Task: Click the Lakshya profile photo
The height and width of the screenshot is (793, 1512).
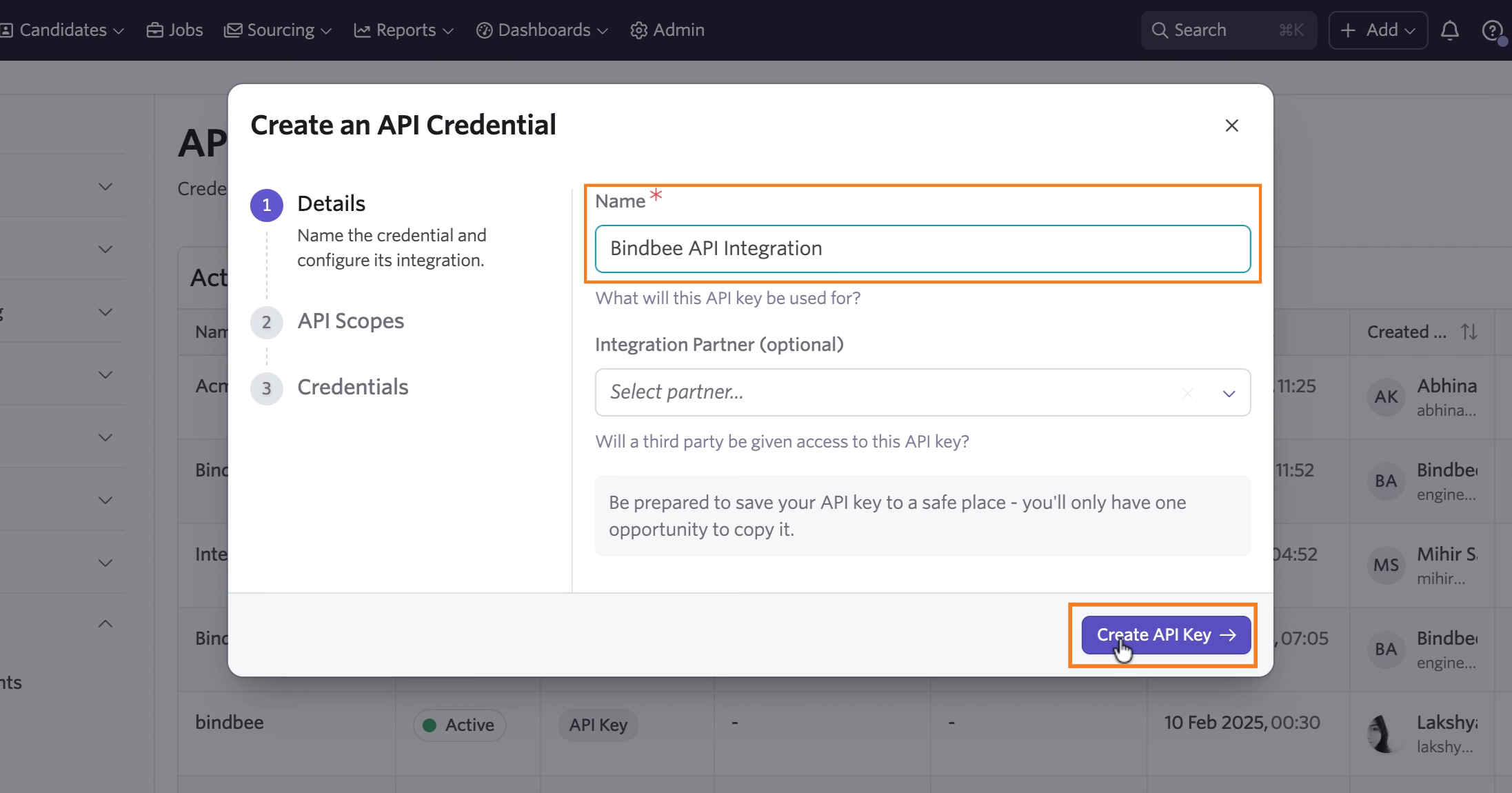Action: [x=1386, y=734]
